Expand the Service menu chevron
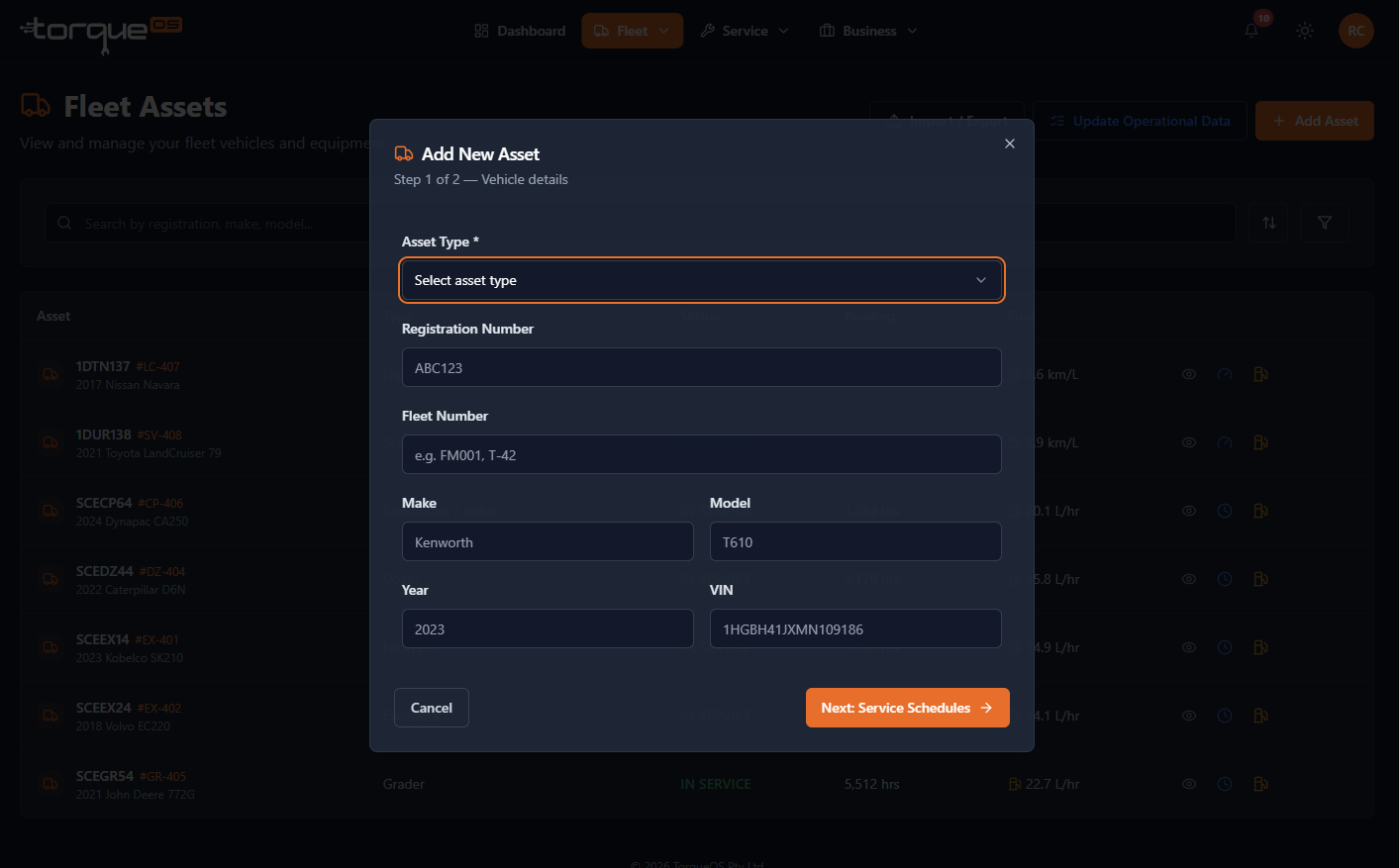Screen dimensions: 1399x868 pos(784,31)
